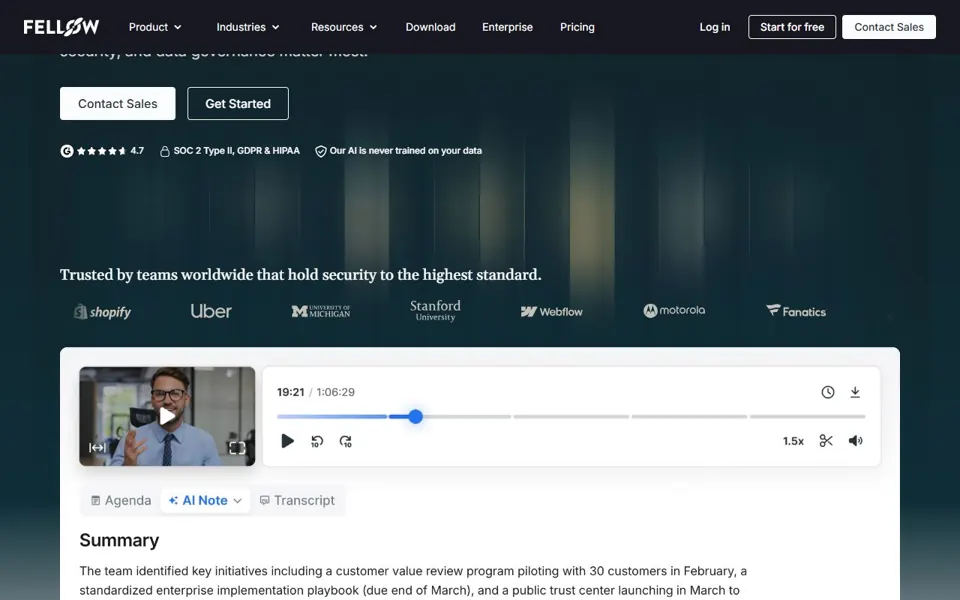Viewport: 960px width, 600px height.
Task: Switch to the Agenda tab
Action: click(121, 500)
